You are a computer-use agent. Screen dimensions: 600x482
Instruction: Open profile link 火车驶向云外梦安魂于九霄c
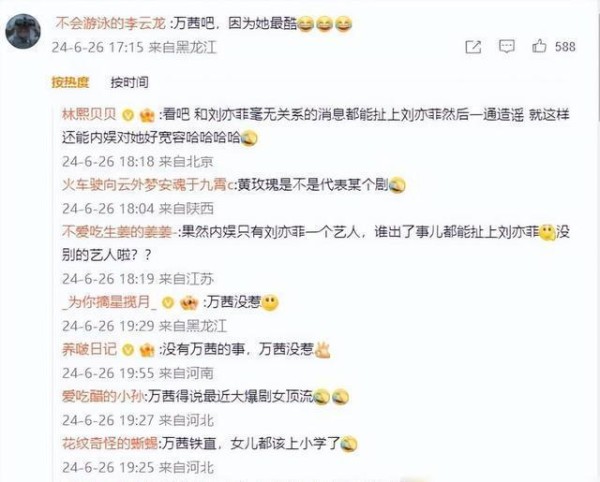[148, 185]
